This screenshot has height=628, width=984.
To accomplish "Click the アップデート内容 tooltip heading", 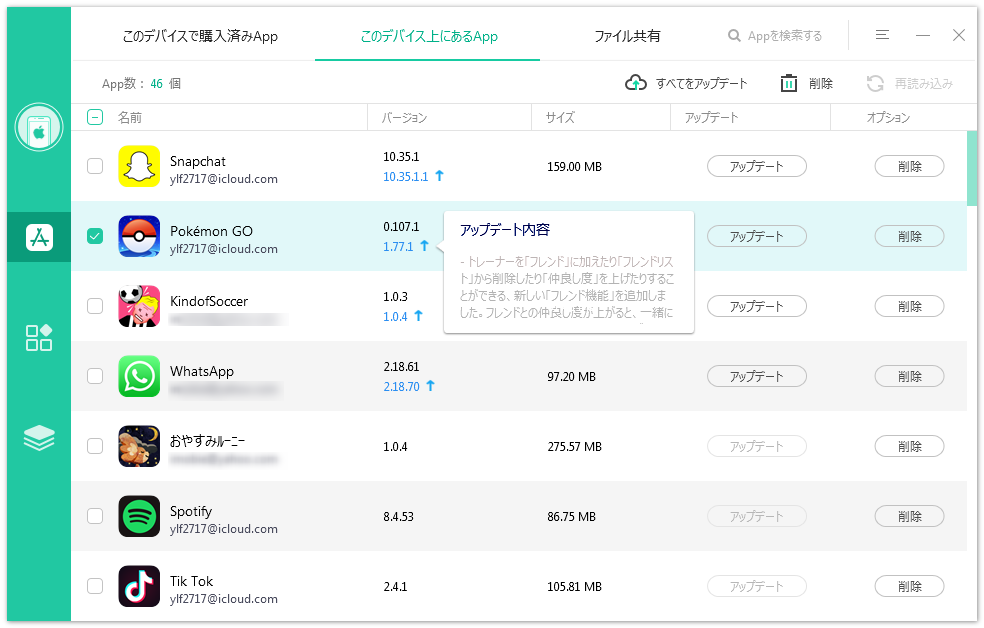I will pos(505,230).
